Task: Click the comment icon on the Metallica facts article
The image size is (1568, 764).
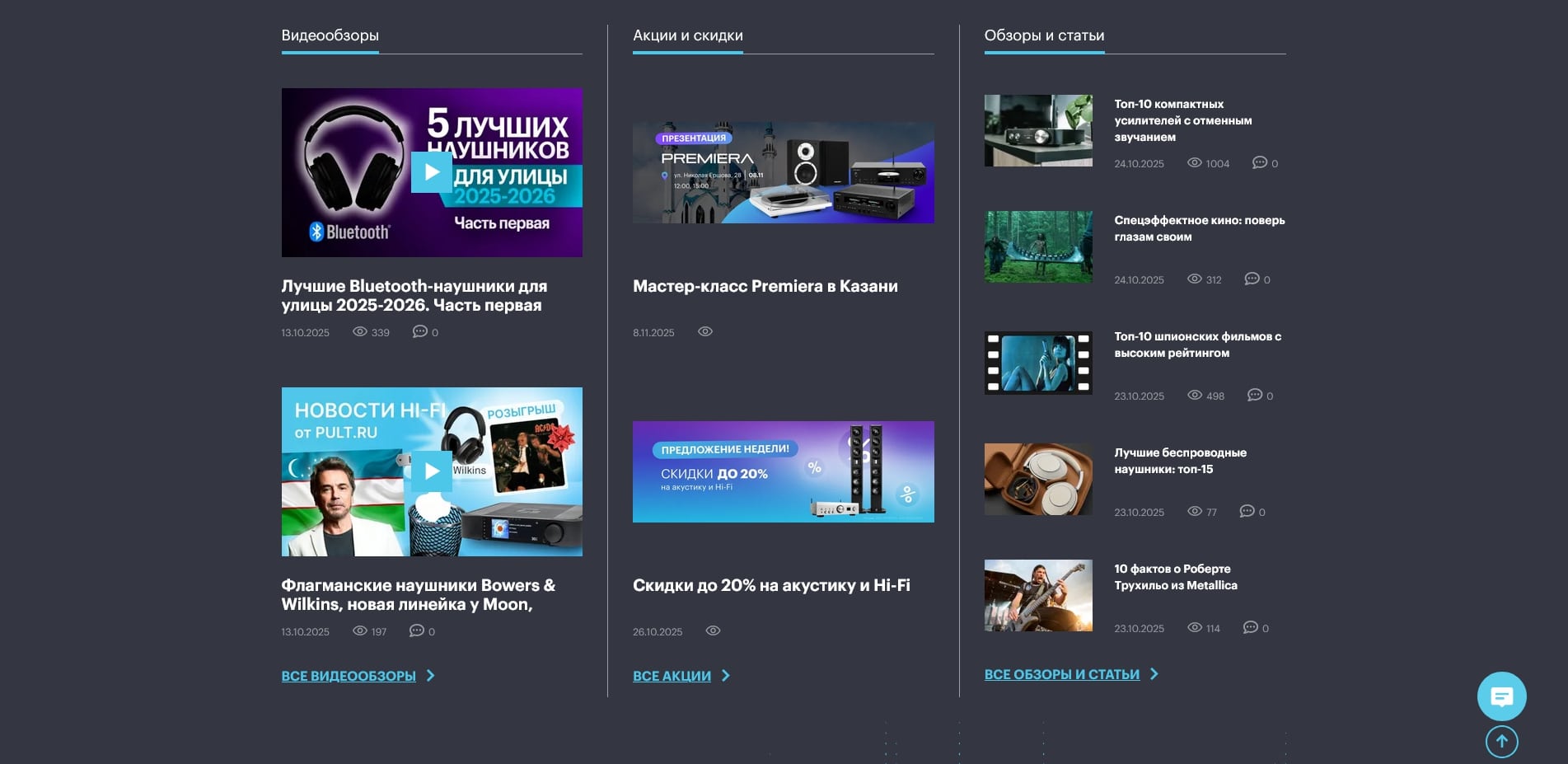Action: [x=1252, y=627]
